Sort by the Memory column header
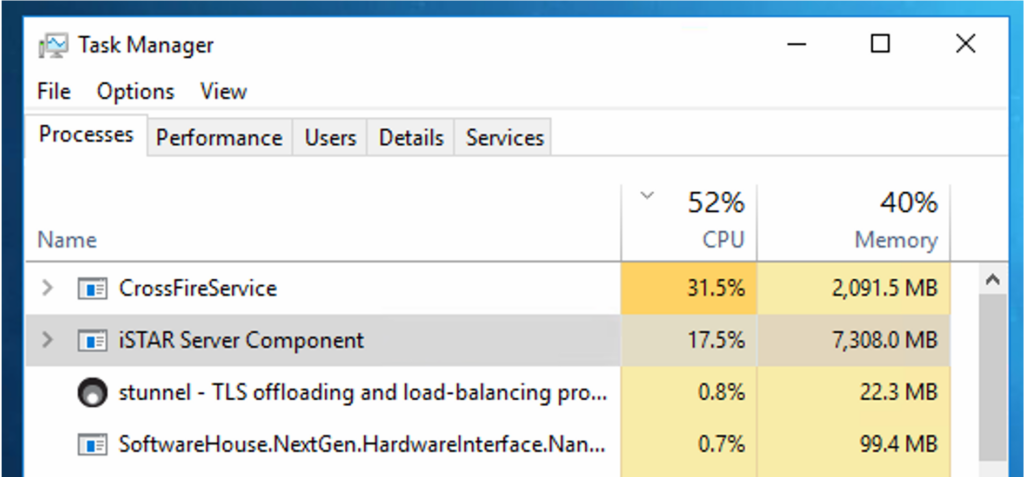1024x477 pixels. click(895, 240)
